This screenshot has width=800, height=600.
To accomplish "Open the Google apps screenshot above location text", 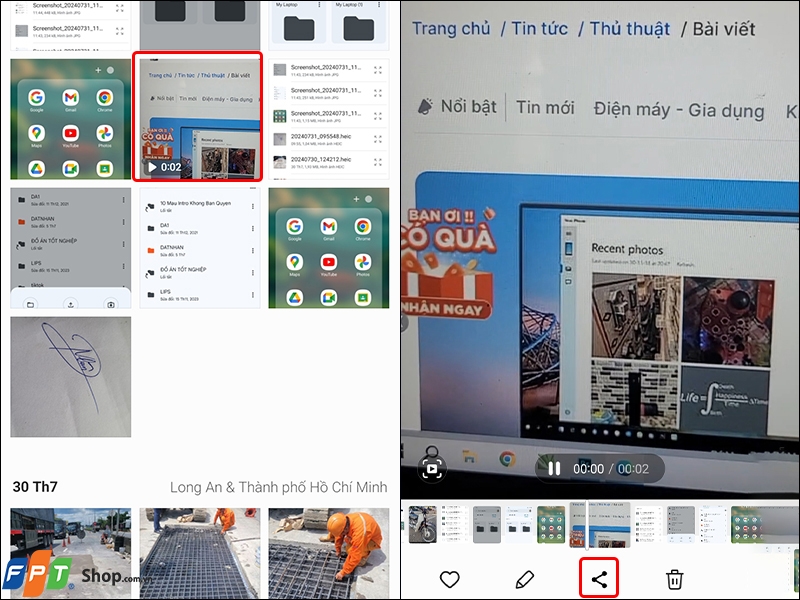I will click(x=329, y=248).
